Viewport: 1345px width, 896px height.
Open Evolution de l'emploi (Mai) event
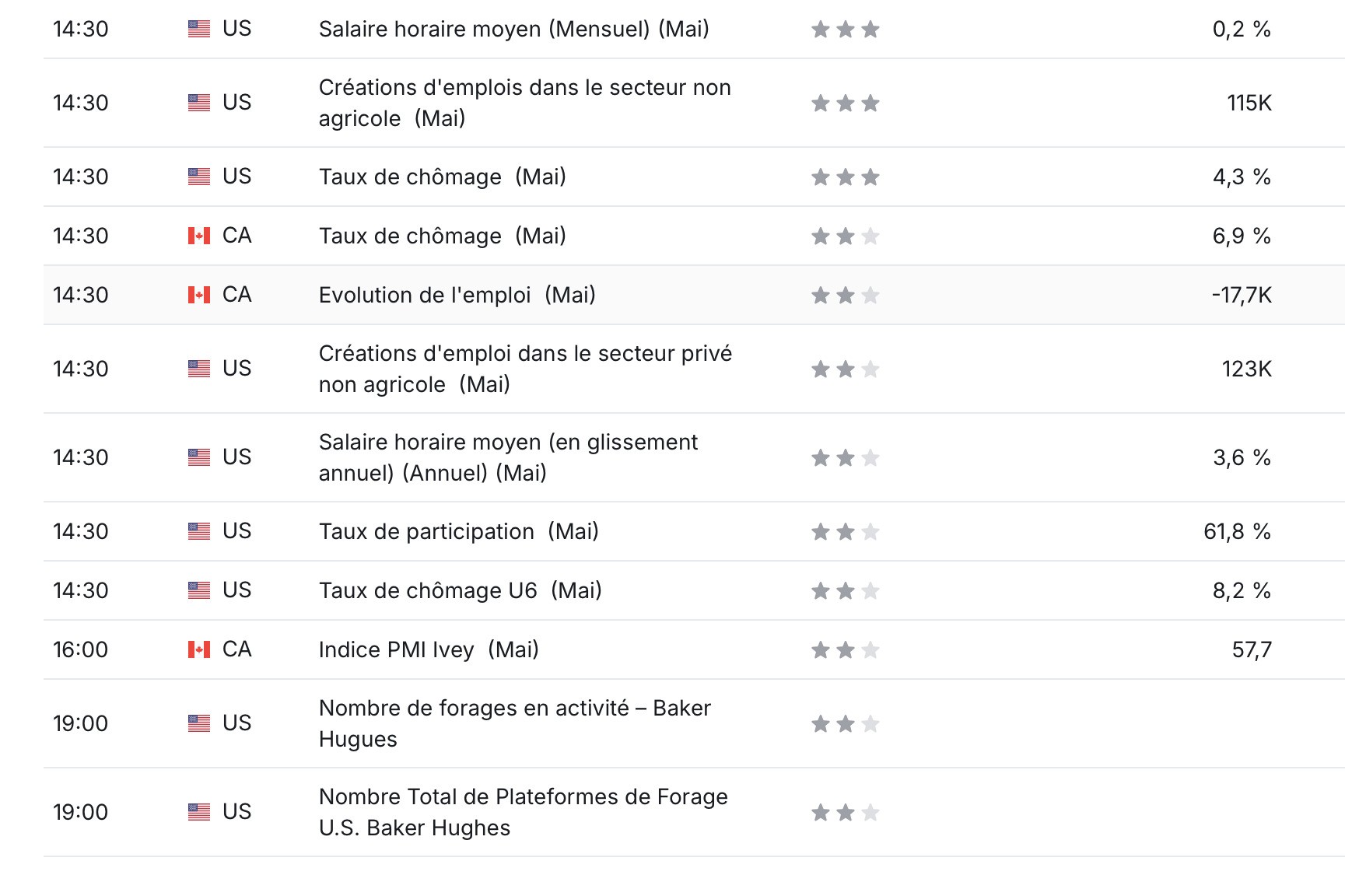(x=457, y=296)
